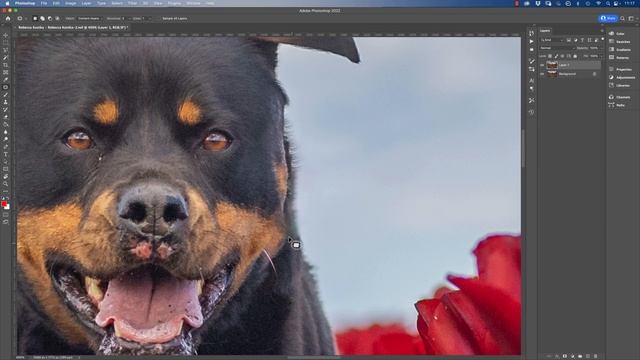Screen dimensions: 640x360
Task: Open the Normal blend mode dropdown
Action: (x=557, y=48)
